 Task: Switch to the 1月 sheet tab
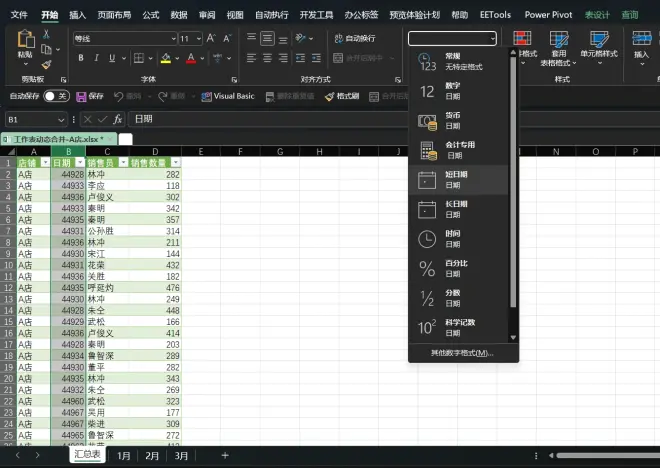tap(123, 456)
